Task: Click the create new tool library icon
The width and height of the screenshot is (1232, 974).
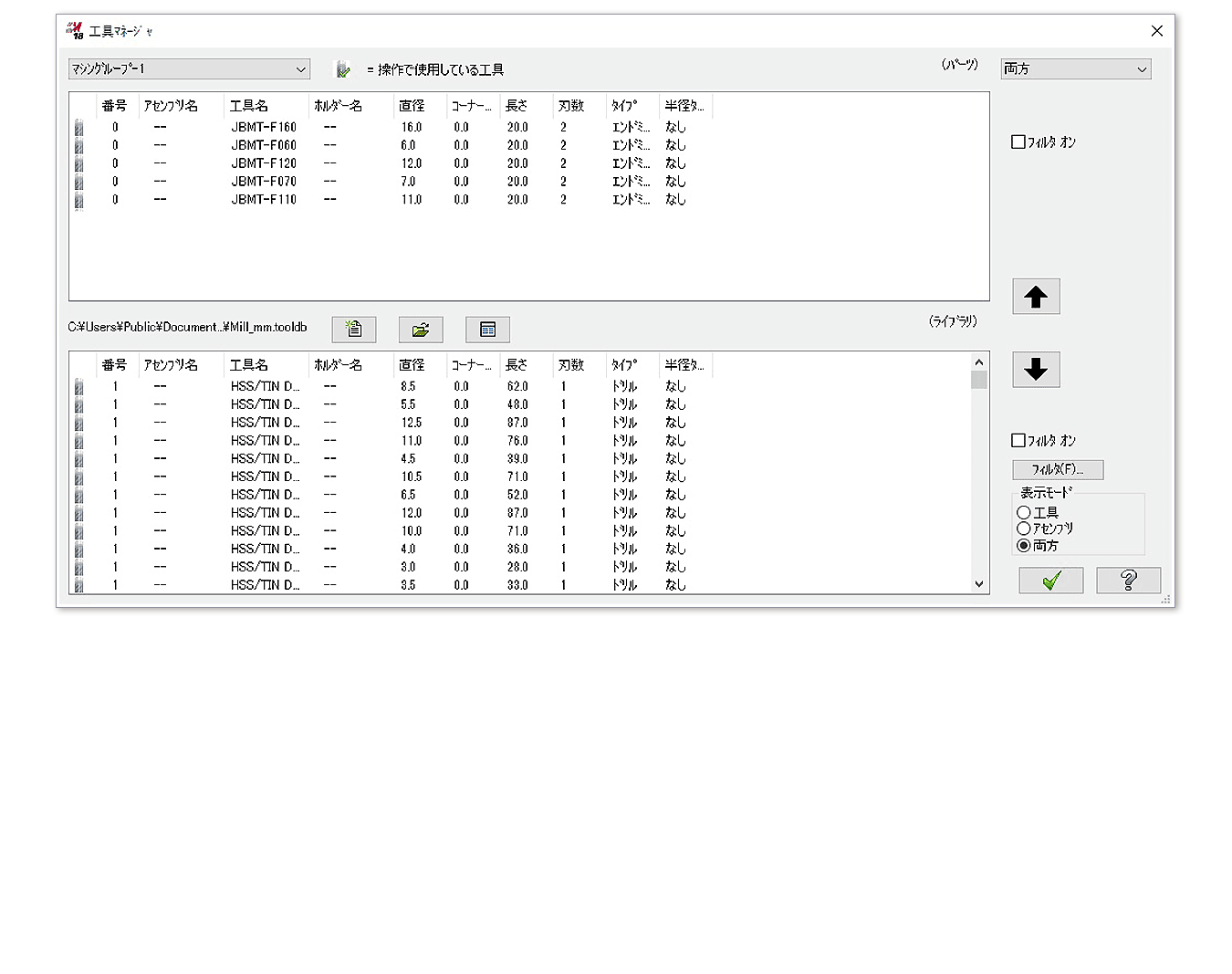Action: (x=354, y=330)
